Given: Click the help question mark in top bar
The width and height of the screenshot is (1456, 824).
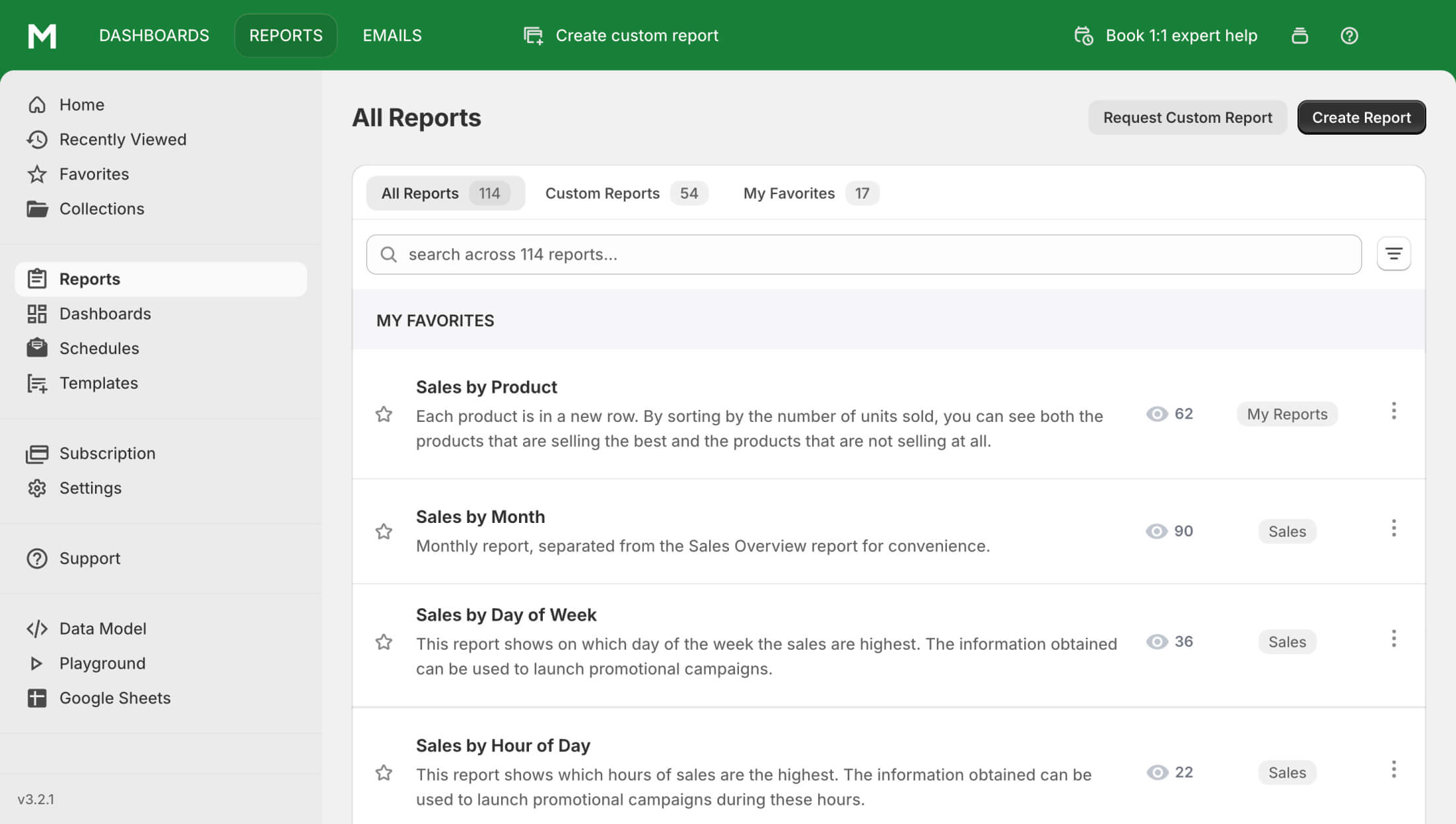Looking at the screenshot, I should tap(1349, 36).
